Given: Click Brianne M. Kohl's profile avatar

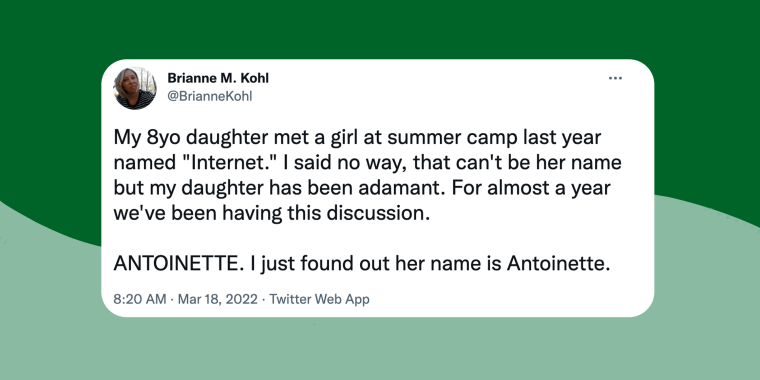Looking at the screenshot, I should click(x=135, y=88).
